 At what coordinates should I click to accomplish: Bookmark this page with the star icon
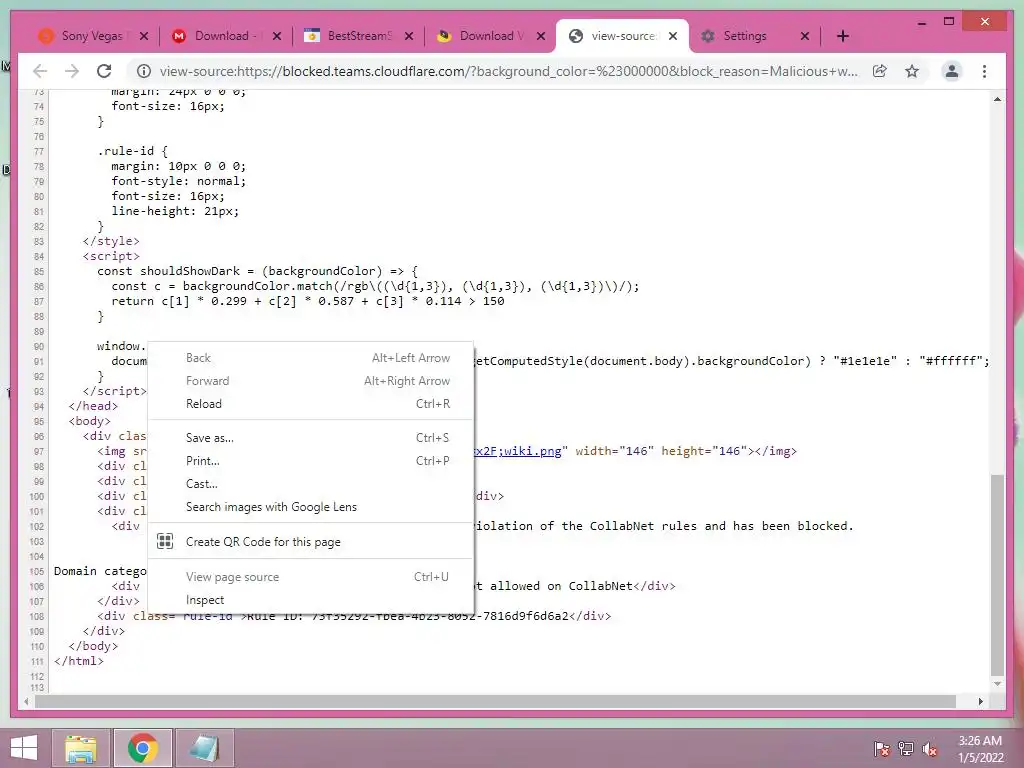point(912,71)
